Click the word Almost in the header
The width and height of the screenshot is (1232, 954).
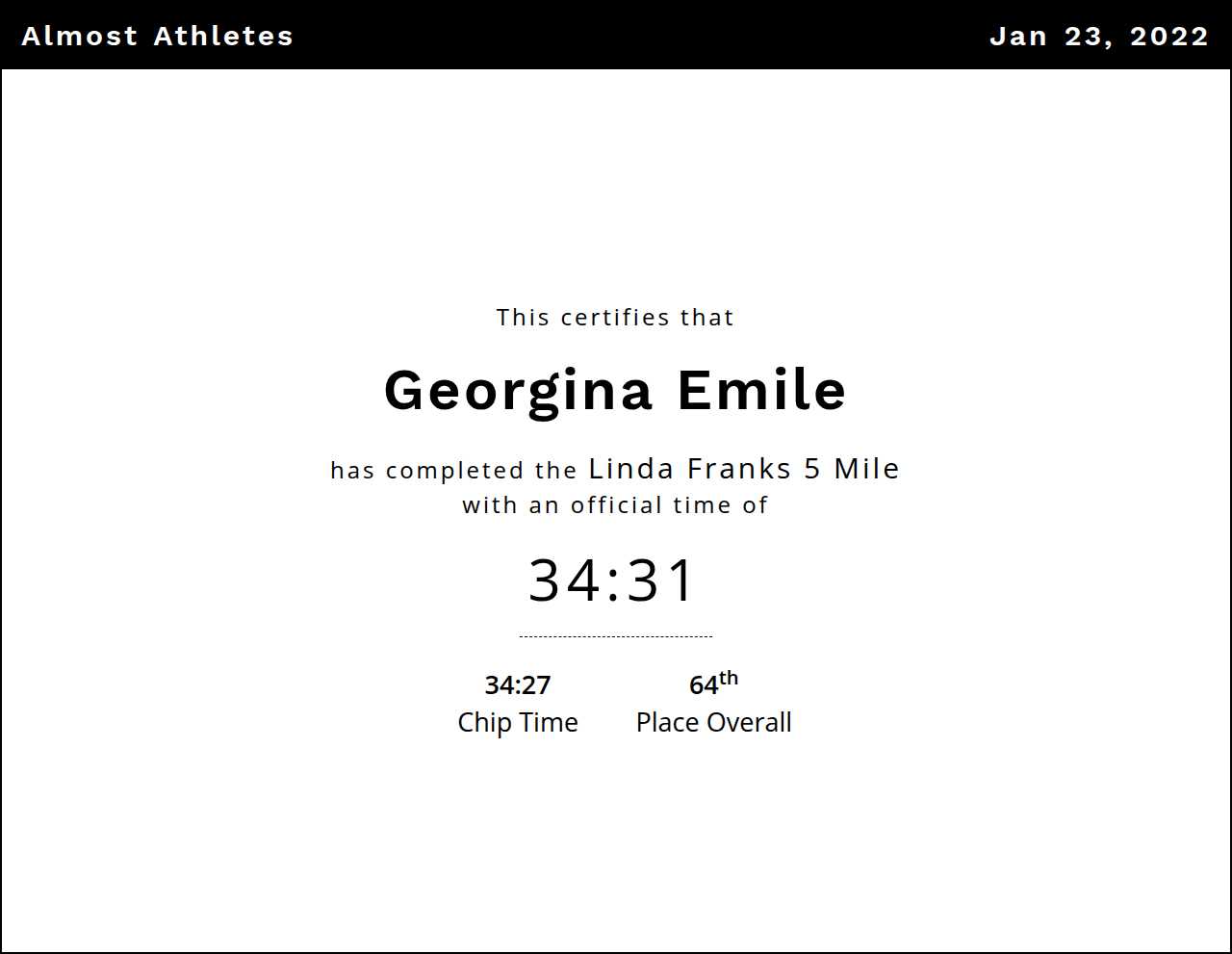pyautogui.click(x=80, y=37)
